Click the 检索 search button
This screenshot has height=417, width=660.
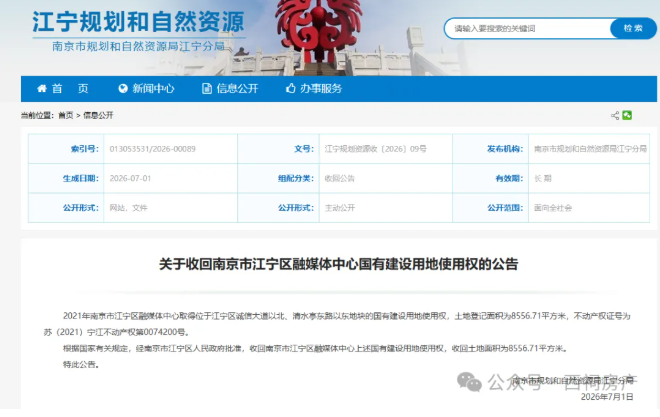tap(633, 28)
